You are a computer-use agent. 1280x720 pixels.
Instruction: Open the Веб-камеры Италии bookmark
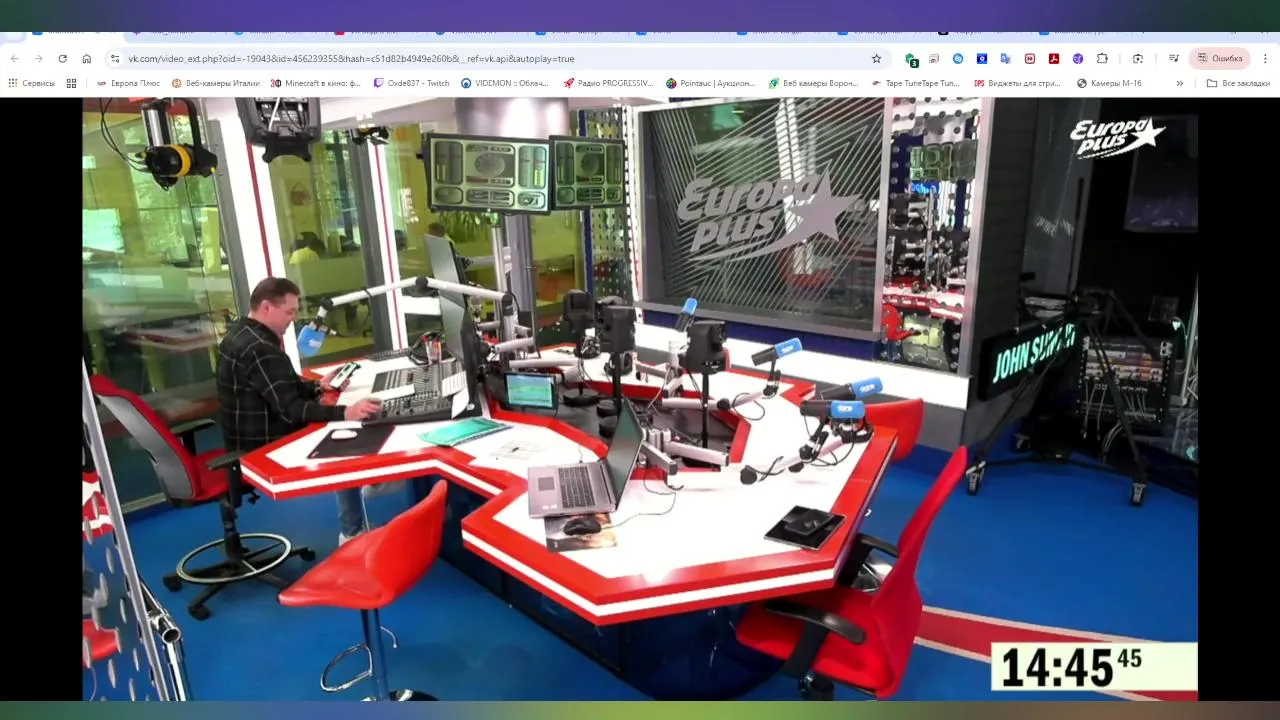[216, 83]
